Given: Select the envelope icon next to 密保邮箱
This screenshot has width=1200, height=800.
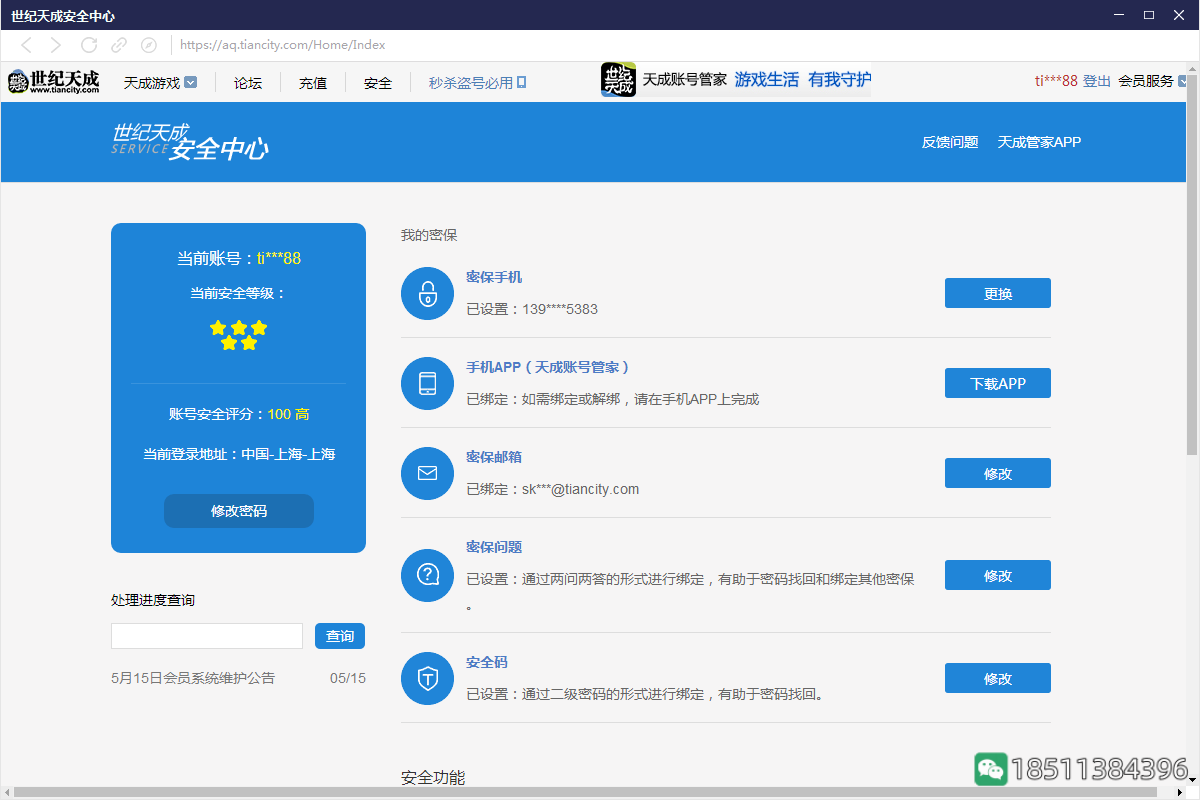Looking at the screenshot, I should (427, 473).
